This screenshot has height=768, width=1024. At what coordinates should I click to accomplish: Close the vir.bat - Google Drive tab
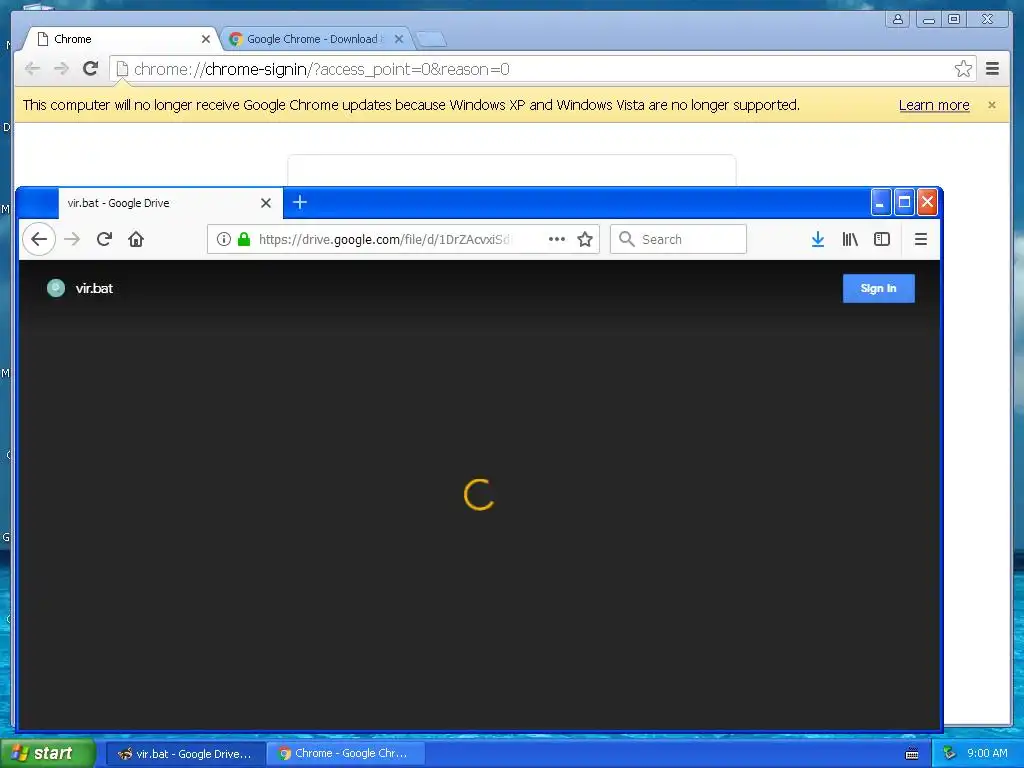click(x=266, y=203)
